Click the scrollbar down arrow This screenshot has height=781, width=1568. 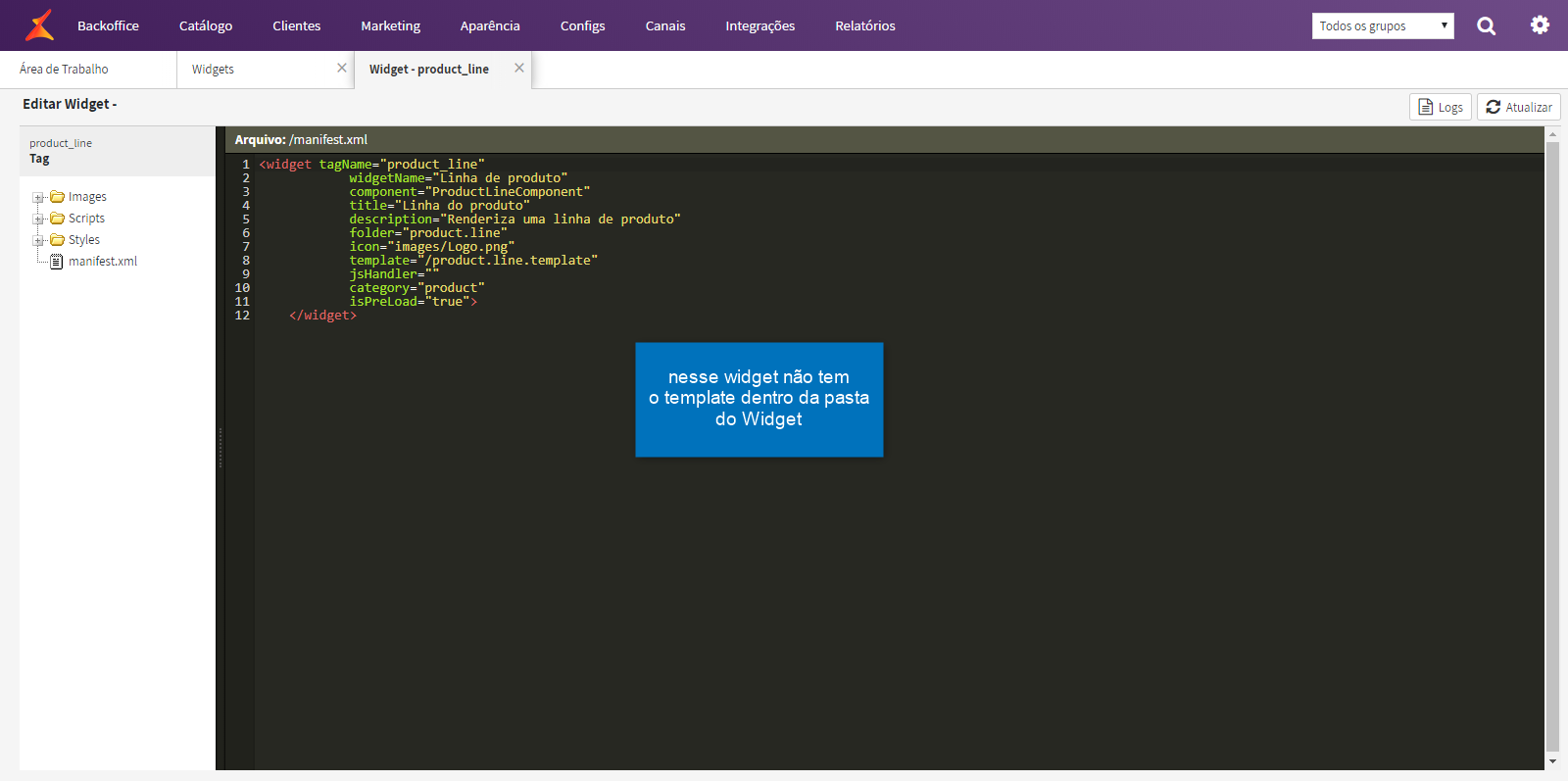pos(1552,761)
